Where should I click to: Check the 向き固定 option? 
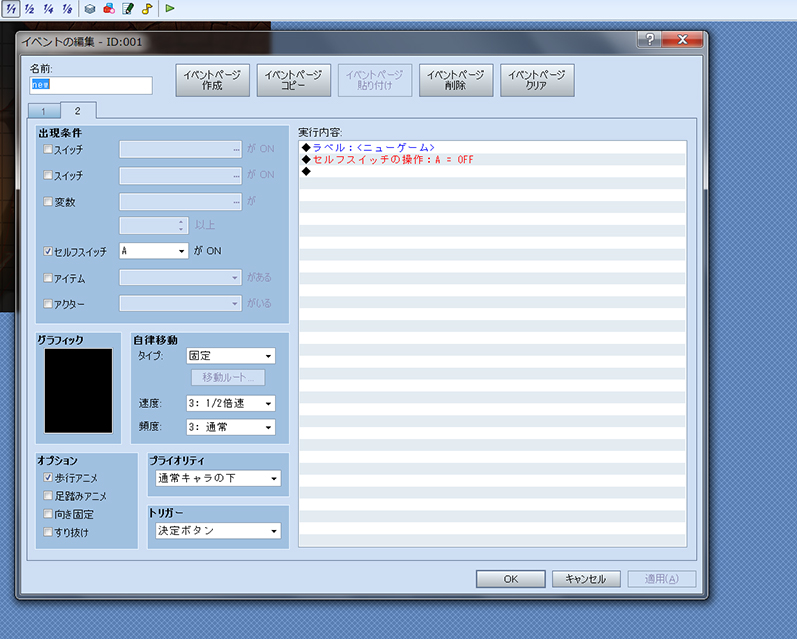click(x=48, y=513)
